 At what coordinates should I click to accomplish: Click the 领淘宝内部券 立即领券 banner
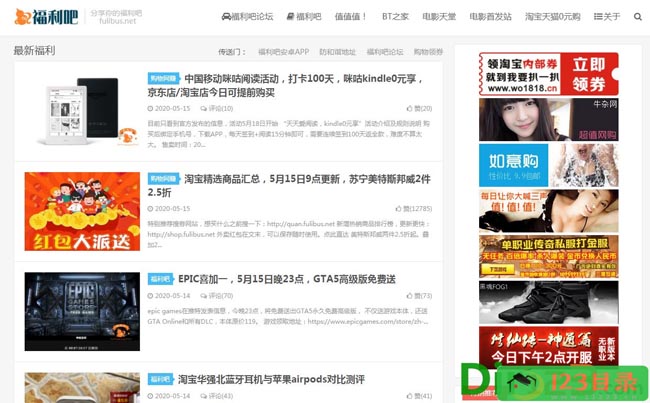click(x=548, y=74)
